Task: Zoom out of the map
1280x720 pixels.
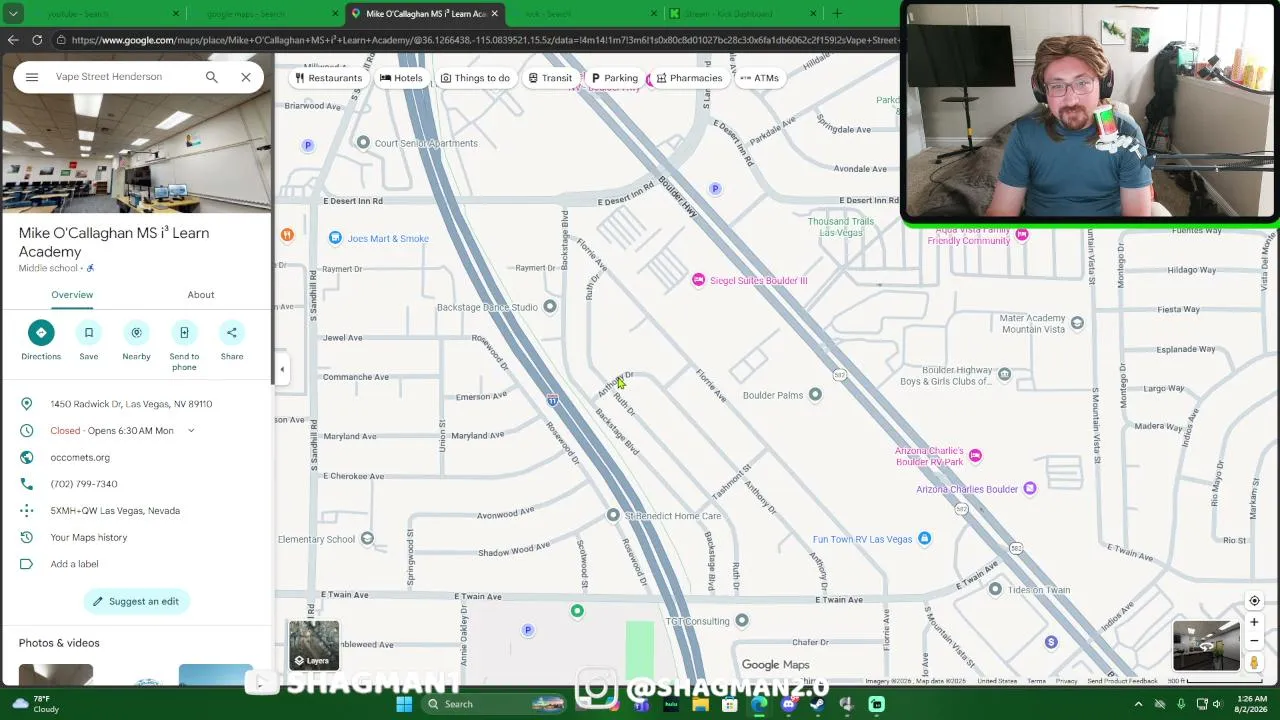Action: 1254,641
